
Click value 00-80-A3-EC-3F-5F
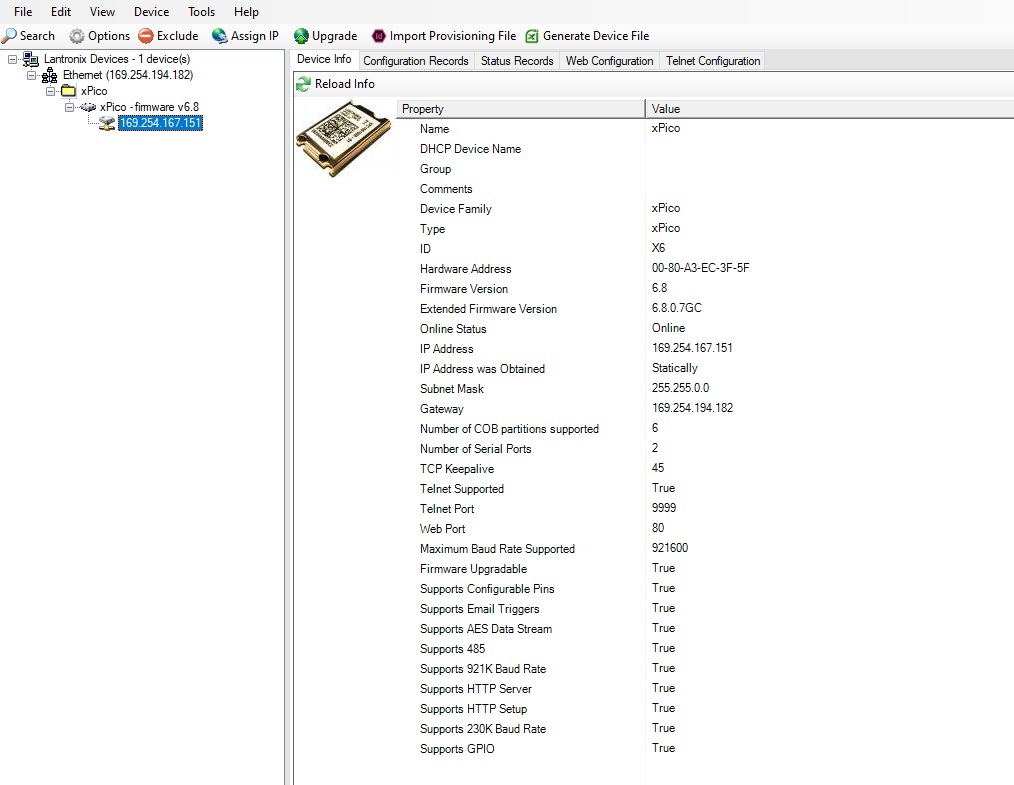point(700,268)
